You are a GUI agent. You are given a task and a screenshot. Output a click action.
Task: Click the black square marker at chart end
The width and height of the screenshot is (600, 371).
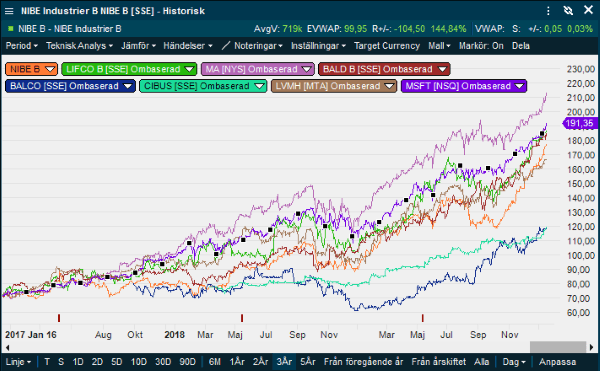tap(542, 133)
